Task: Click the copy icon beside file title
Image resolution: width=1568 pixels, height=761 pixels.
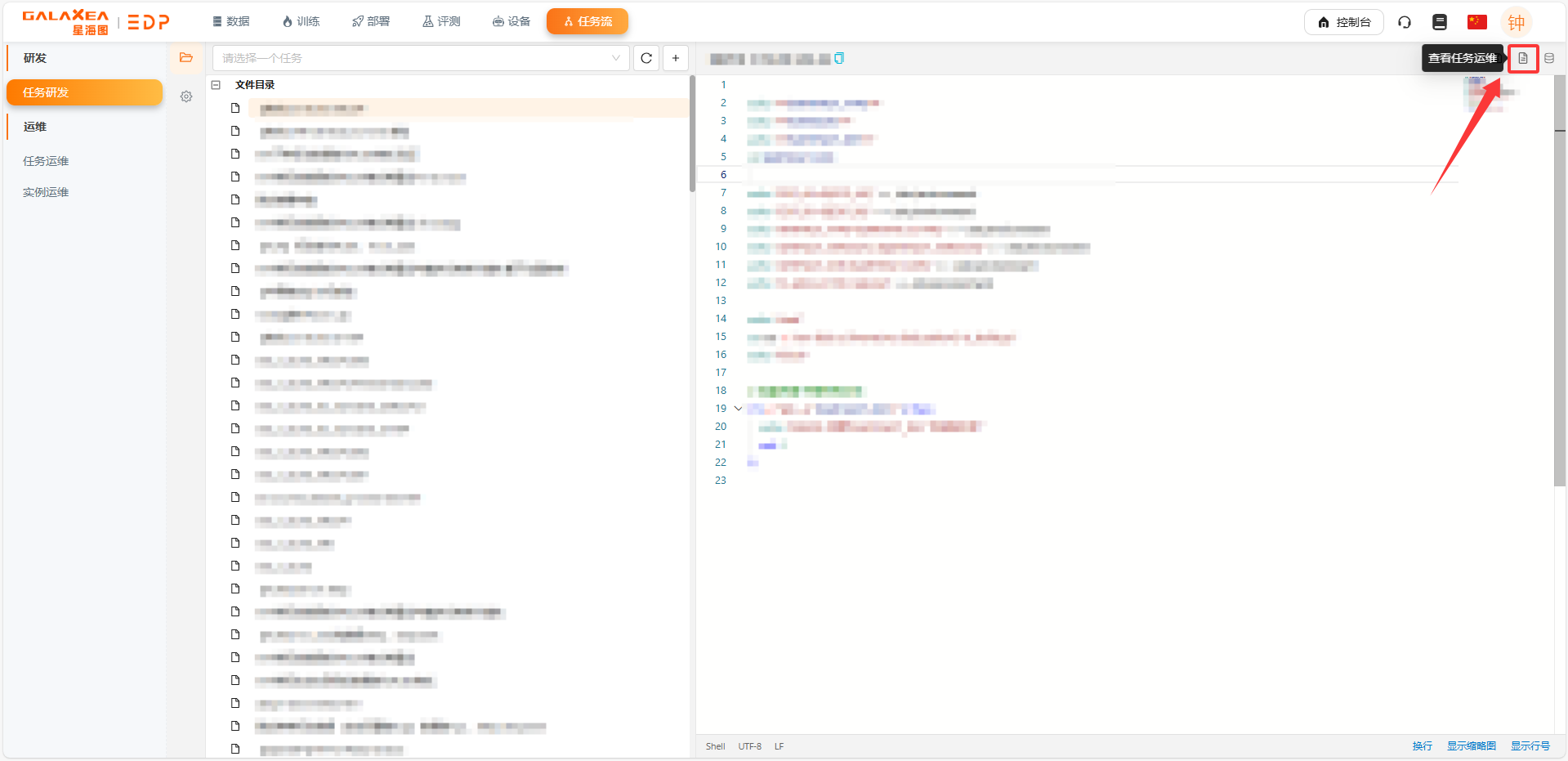Action: [x=839, y=58]
